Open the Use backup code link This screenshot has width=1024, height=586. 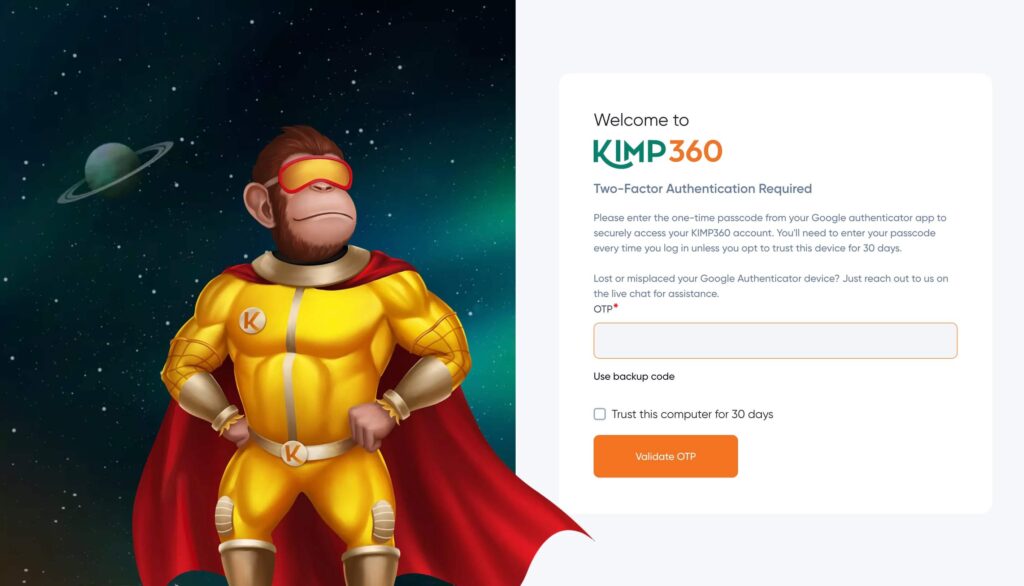click(633, 376)
